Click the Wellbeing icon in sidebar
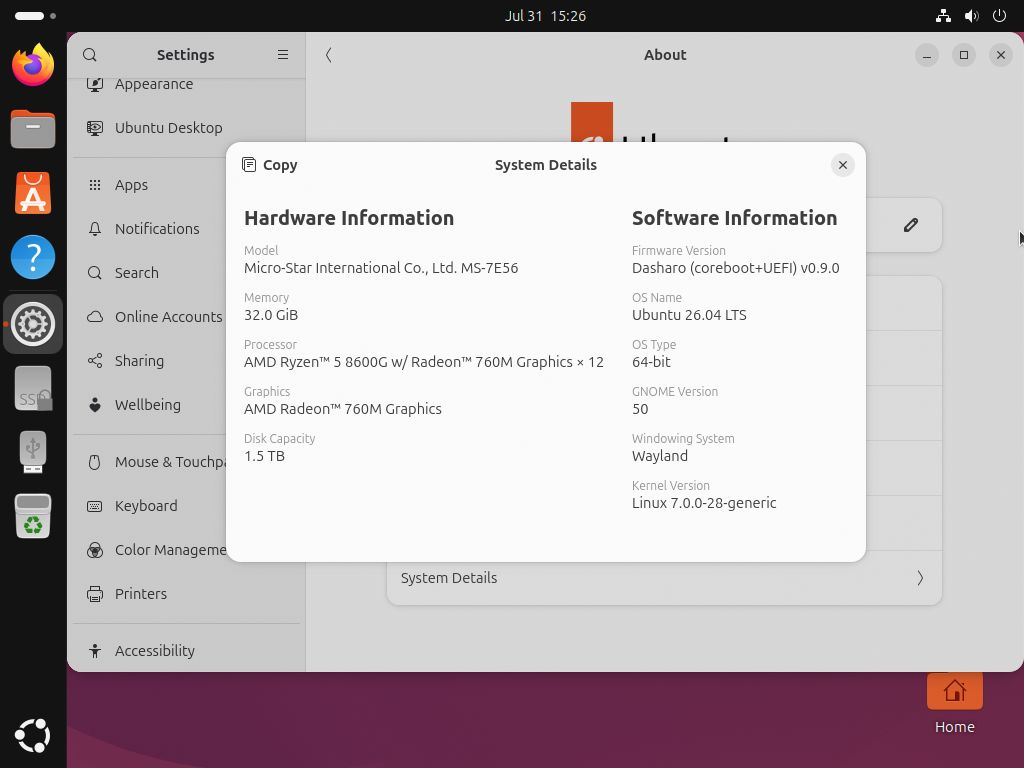 click(95, 405)
